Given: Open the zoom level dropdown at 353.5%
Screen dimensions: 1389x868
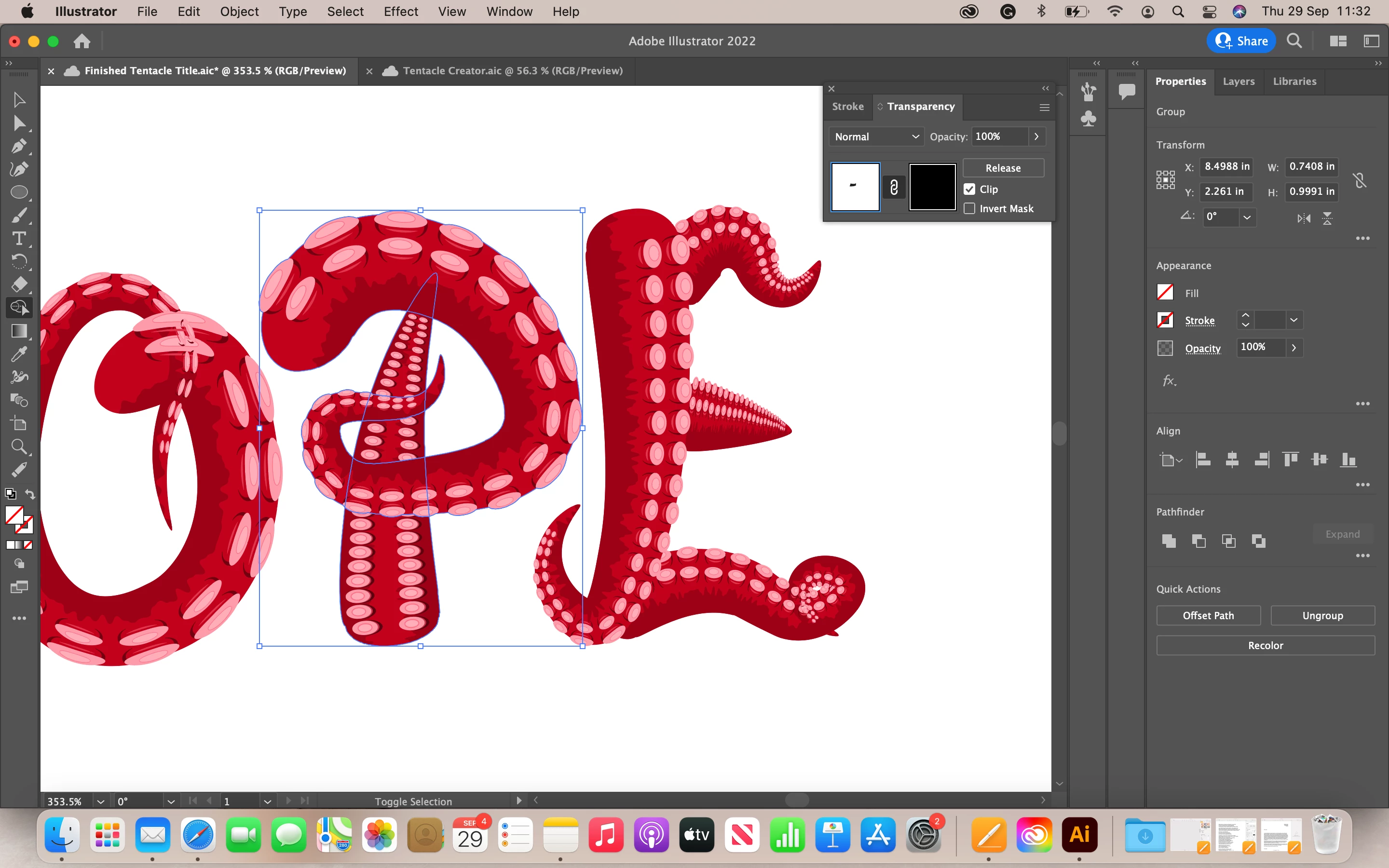Looking at the screenshot, I should tap(100, 801).
